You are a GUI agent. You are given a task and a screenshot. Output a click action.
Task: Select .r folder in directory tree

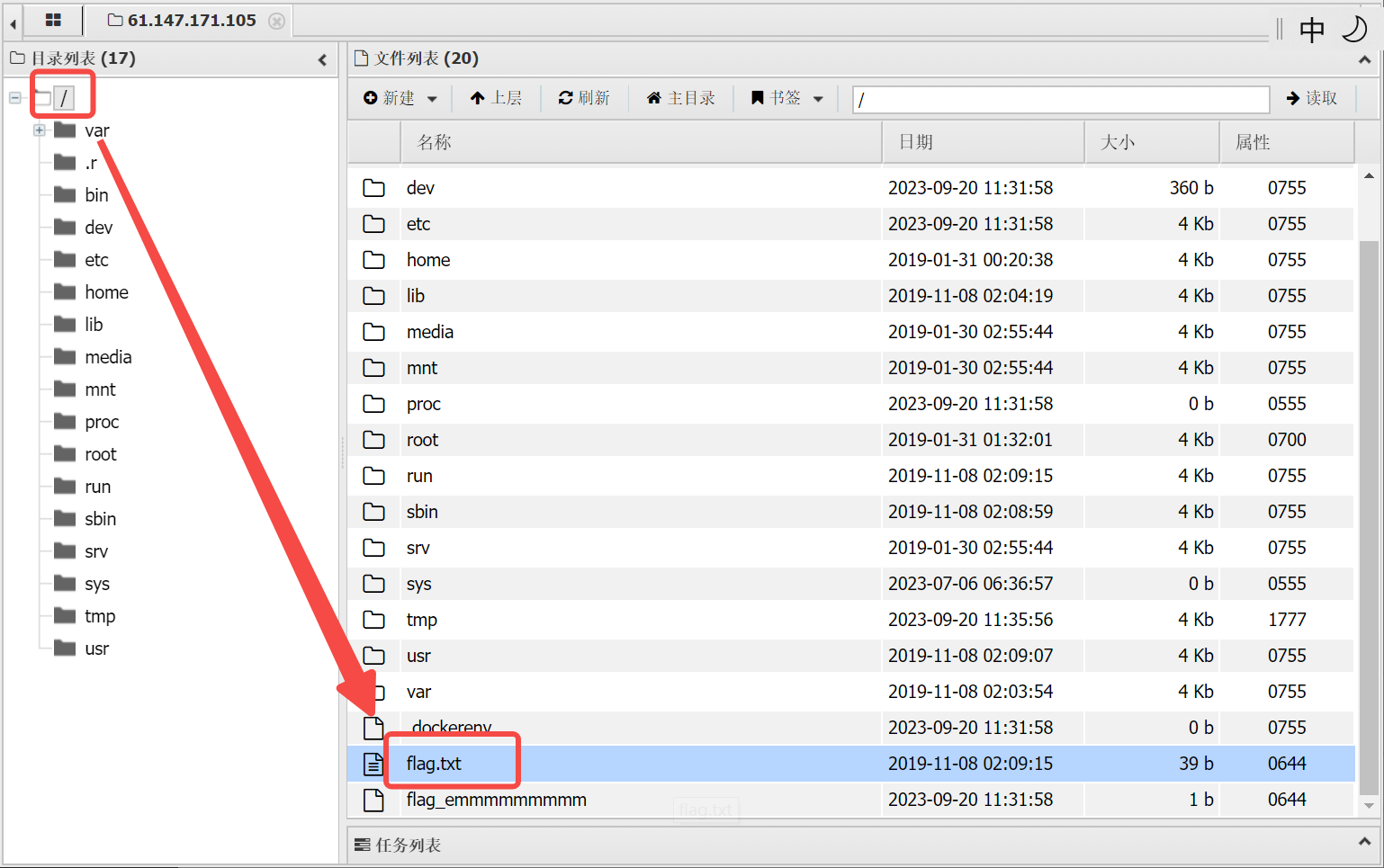pyautogui.click(x=91, y=163)
